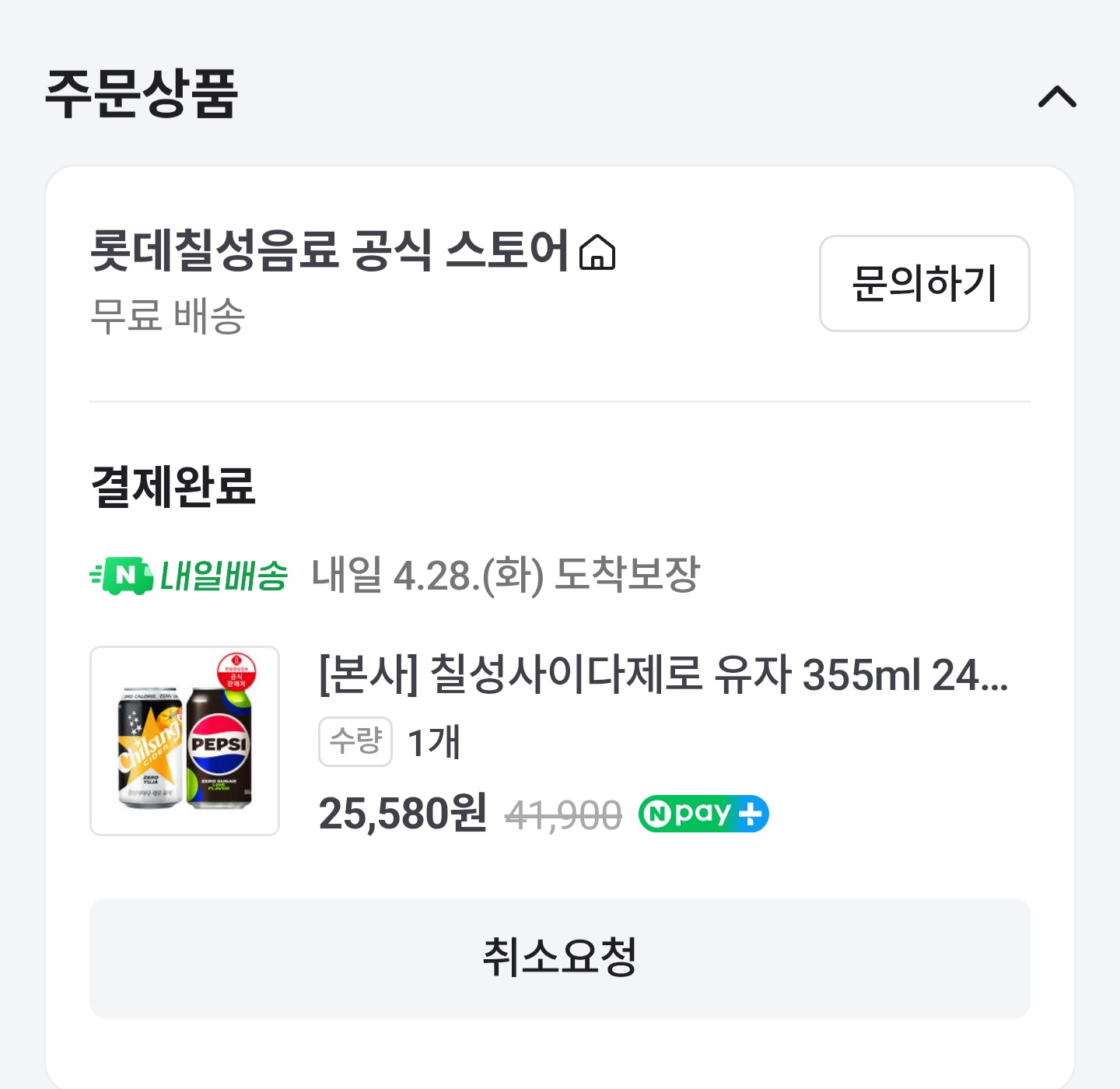Tap the Npay plus badge icon
The width and height of the screenshot is (1120, 1089).
pos(703,814)
